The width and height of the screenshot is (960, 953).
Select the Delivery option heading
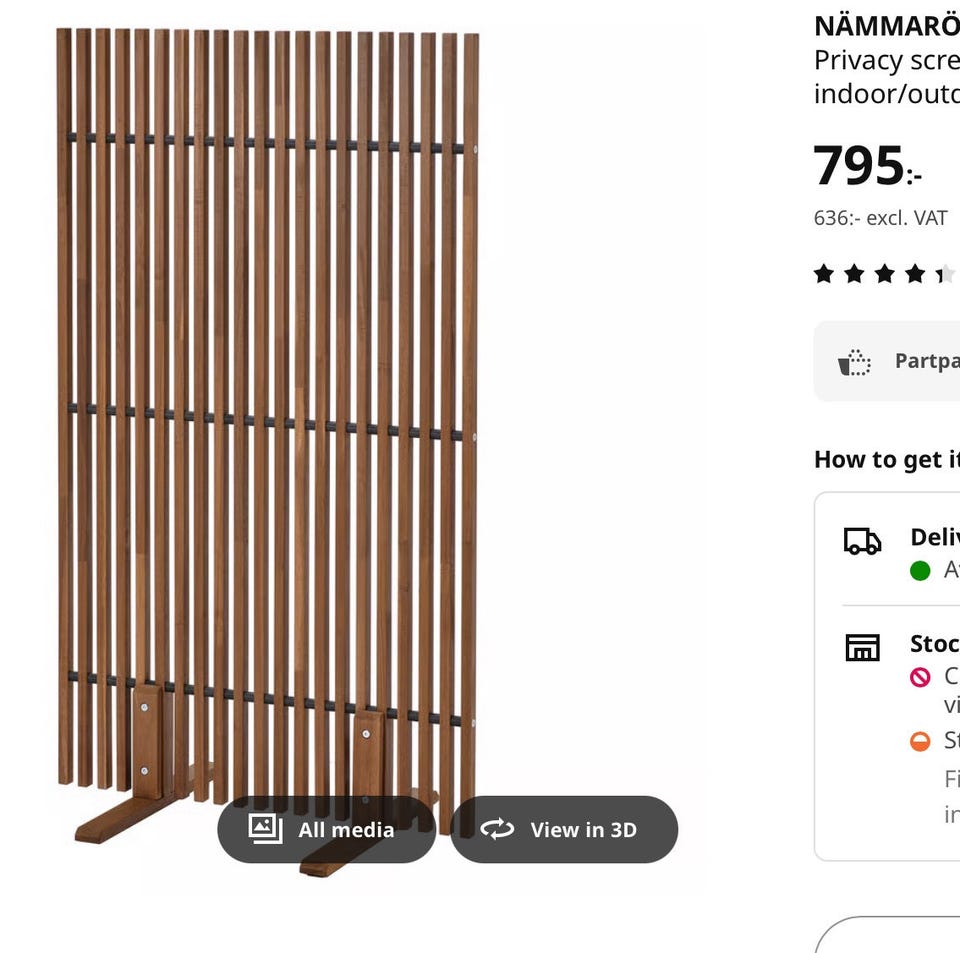(934, 537)
